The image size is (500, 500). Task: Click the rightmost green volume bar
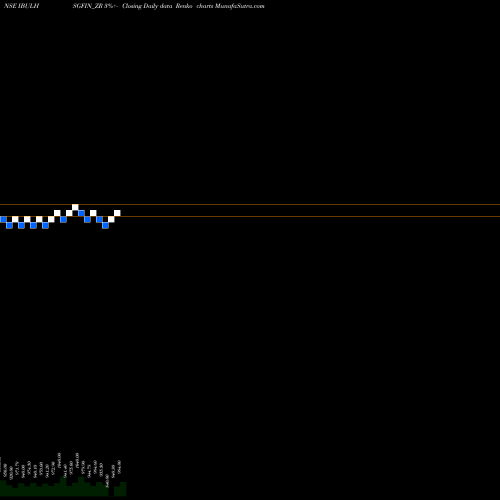click(123, 489)
